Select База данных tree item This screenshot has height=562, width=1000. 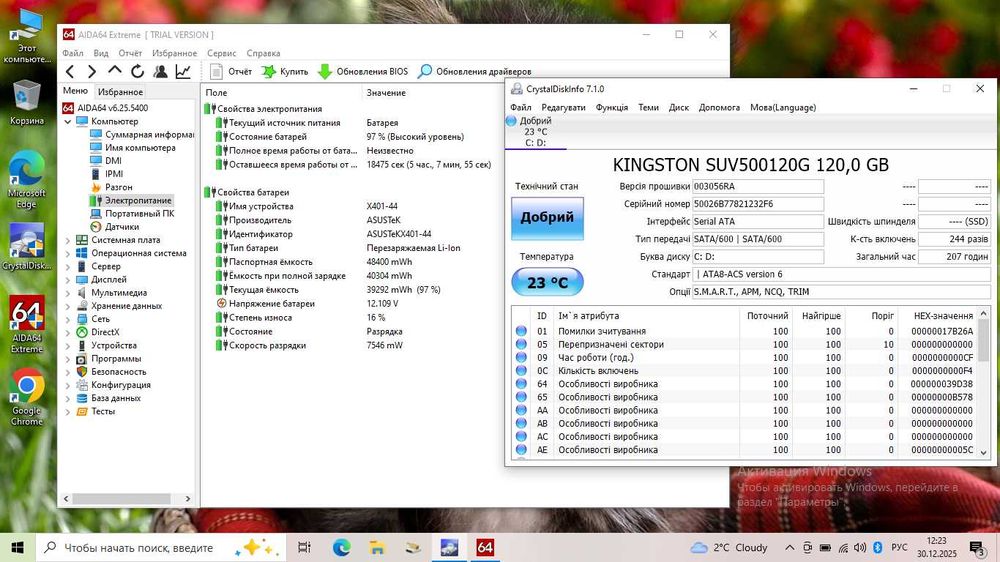pos(109,398)
